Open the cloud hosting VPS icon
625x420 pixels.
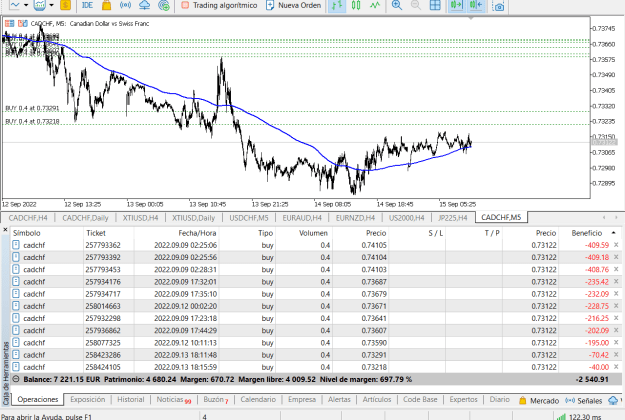click(x=144, y=5)
